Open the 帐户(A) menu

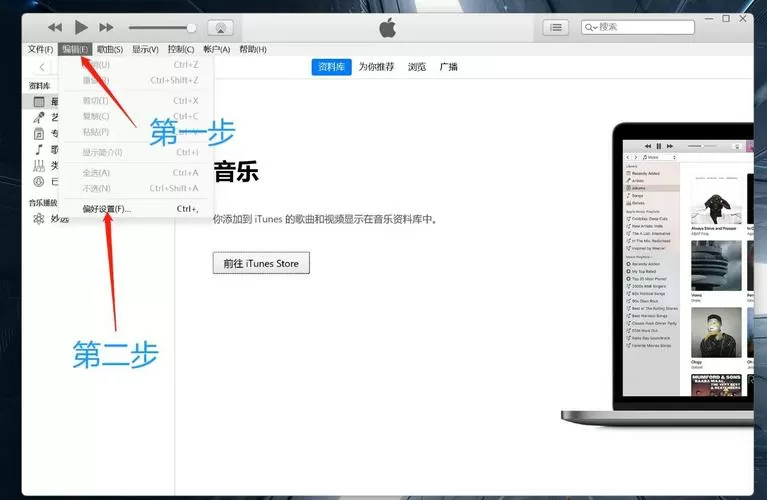(x=216, y=49)
